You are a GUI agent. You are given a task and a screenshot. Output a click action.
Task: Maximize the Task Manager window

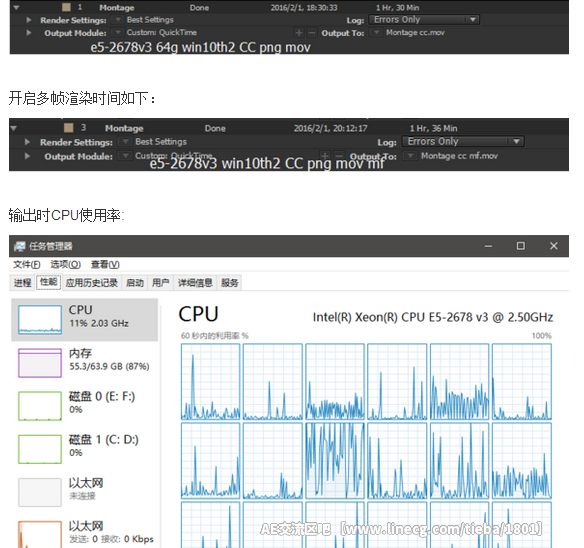[521, 246]
